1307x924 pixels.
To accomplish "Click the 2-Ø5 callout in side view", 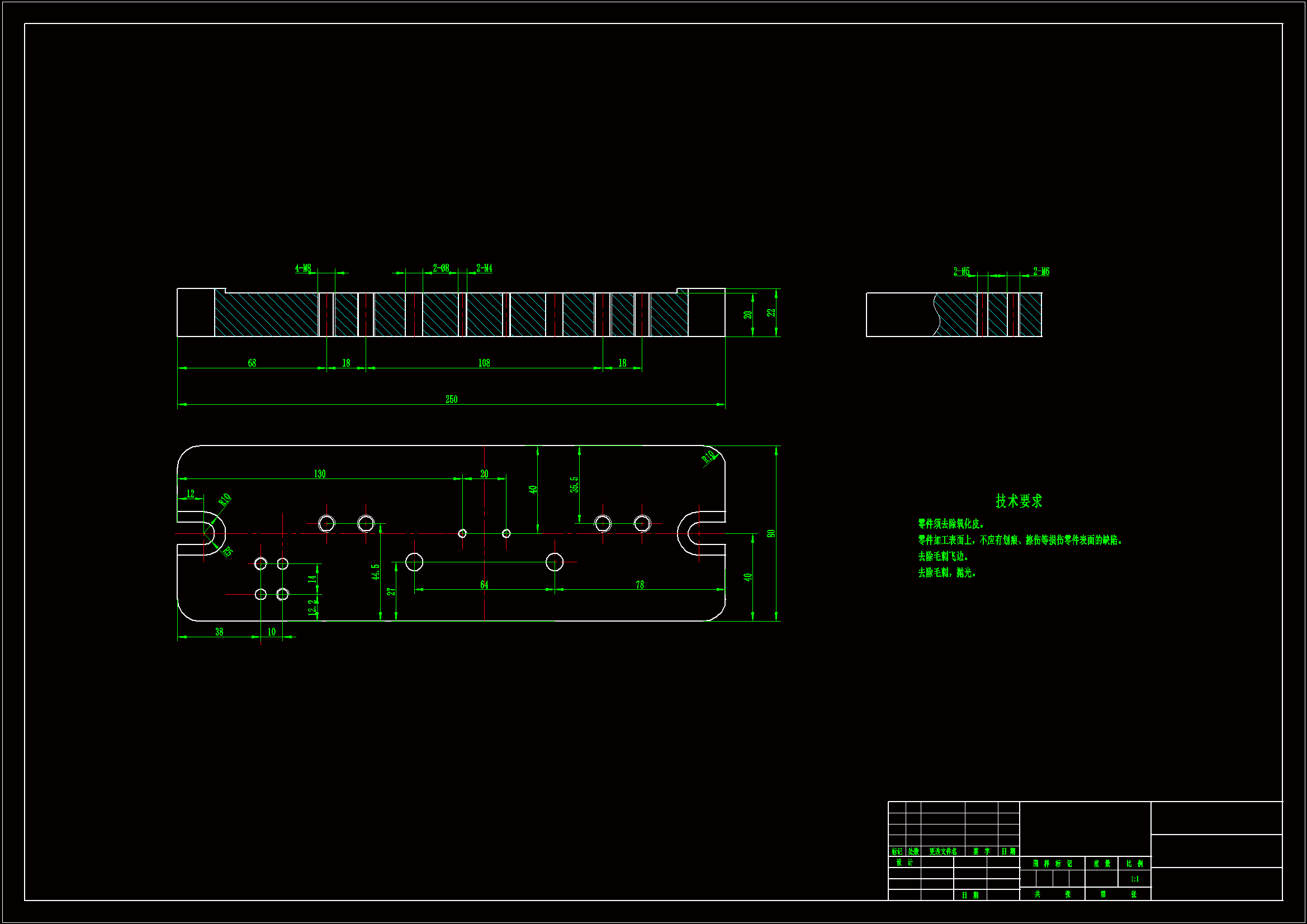I will (x=962, y=272).
